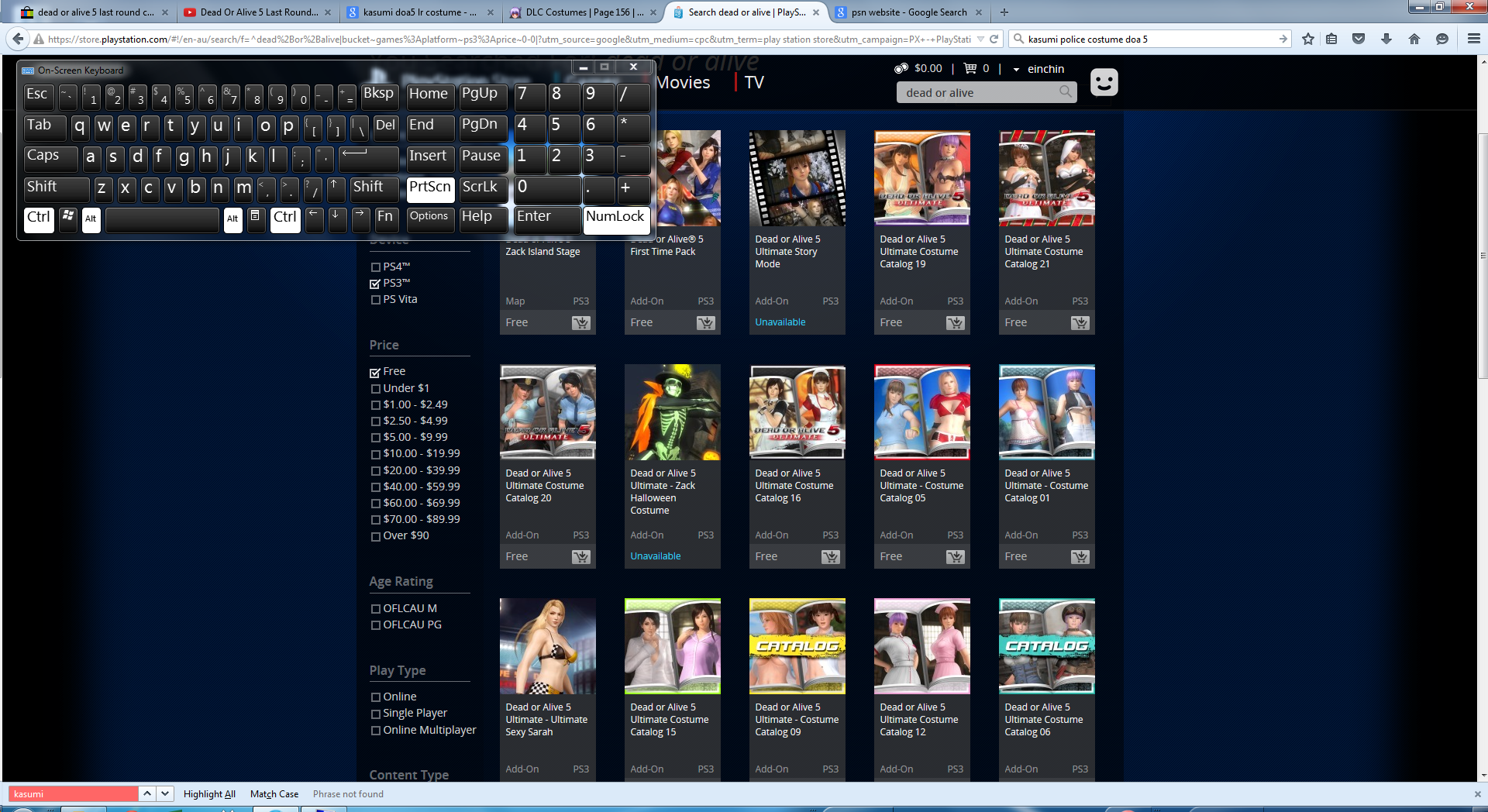Enable the PS4 device filter
The image size is (1488, 812).
click(375, 267)
